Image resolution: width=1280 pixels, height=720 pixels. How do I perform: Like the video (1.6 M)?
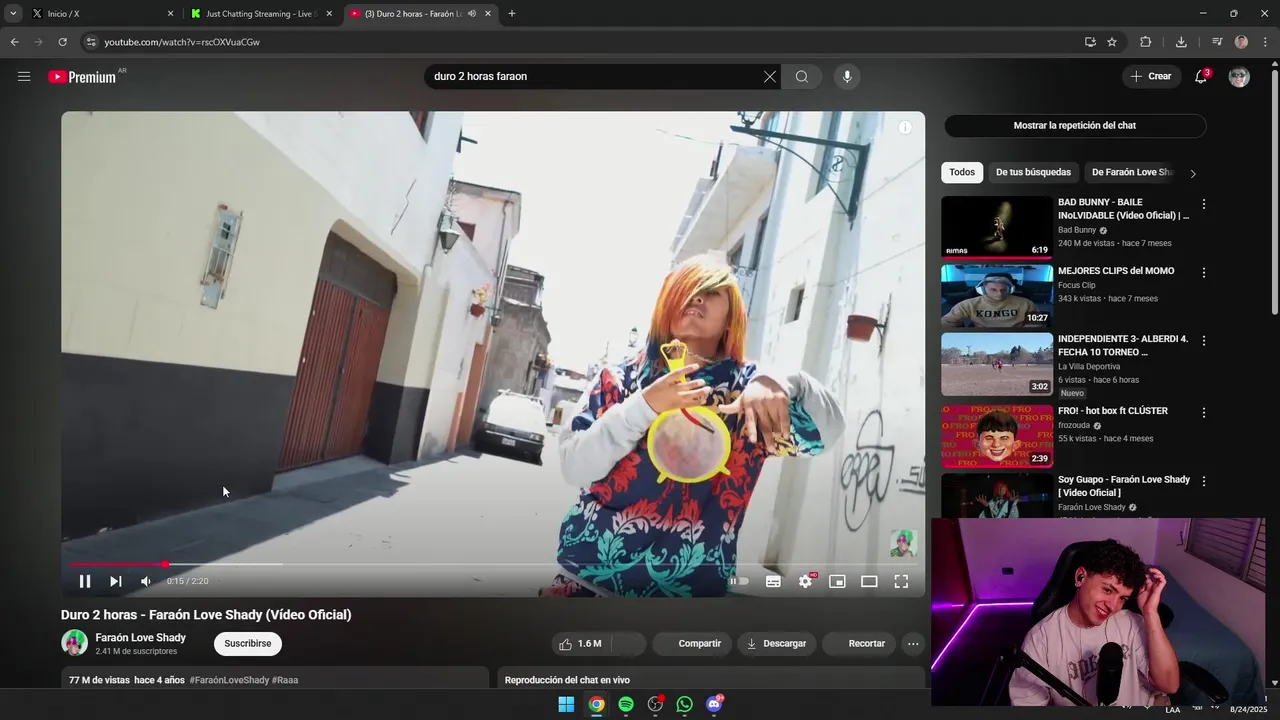click(581, 644)
